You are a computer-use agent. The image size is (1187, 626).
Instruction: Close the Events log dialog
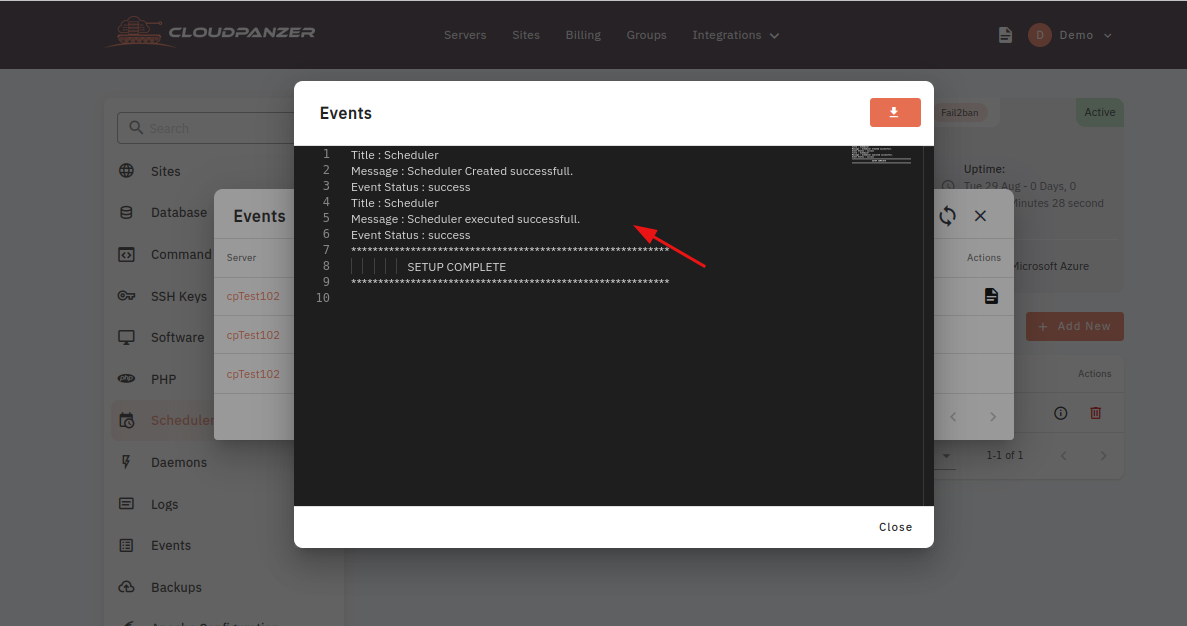point(895,527)
